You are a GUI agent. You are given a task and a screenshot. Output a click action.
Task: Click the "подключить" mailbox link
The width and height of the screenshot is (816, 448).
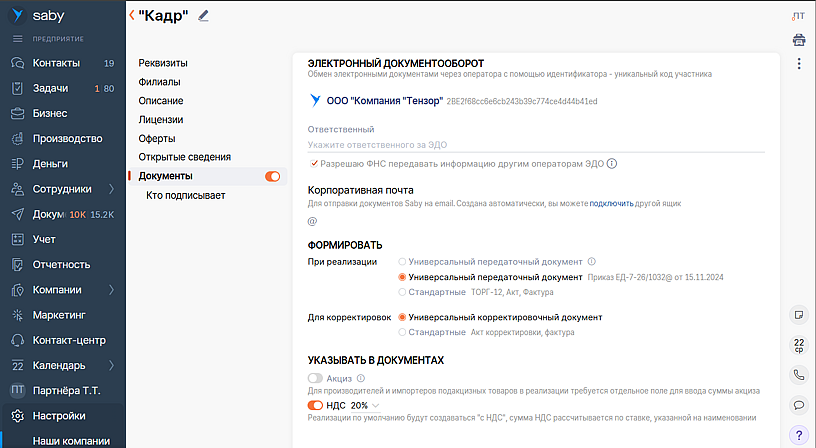pos(611,204)
